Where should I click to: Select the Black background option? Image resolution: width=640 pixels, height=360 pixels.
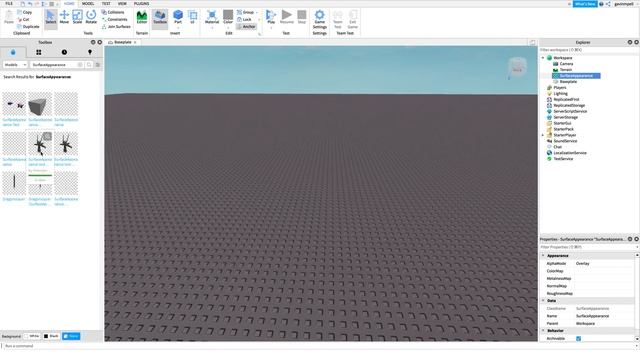pos(51,336)
